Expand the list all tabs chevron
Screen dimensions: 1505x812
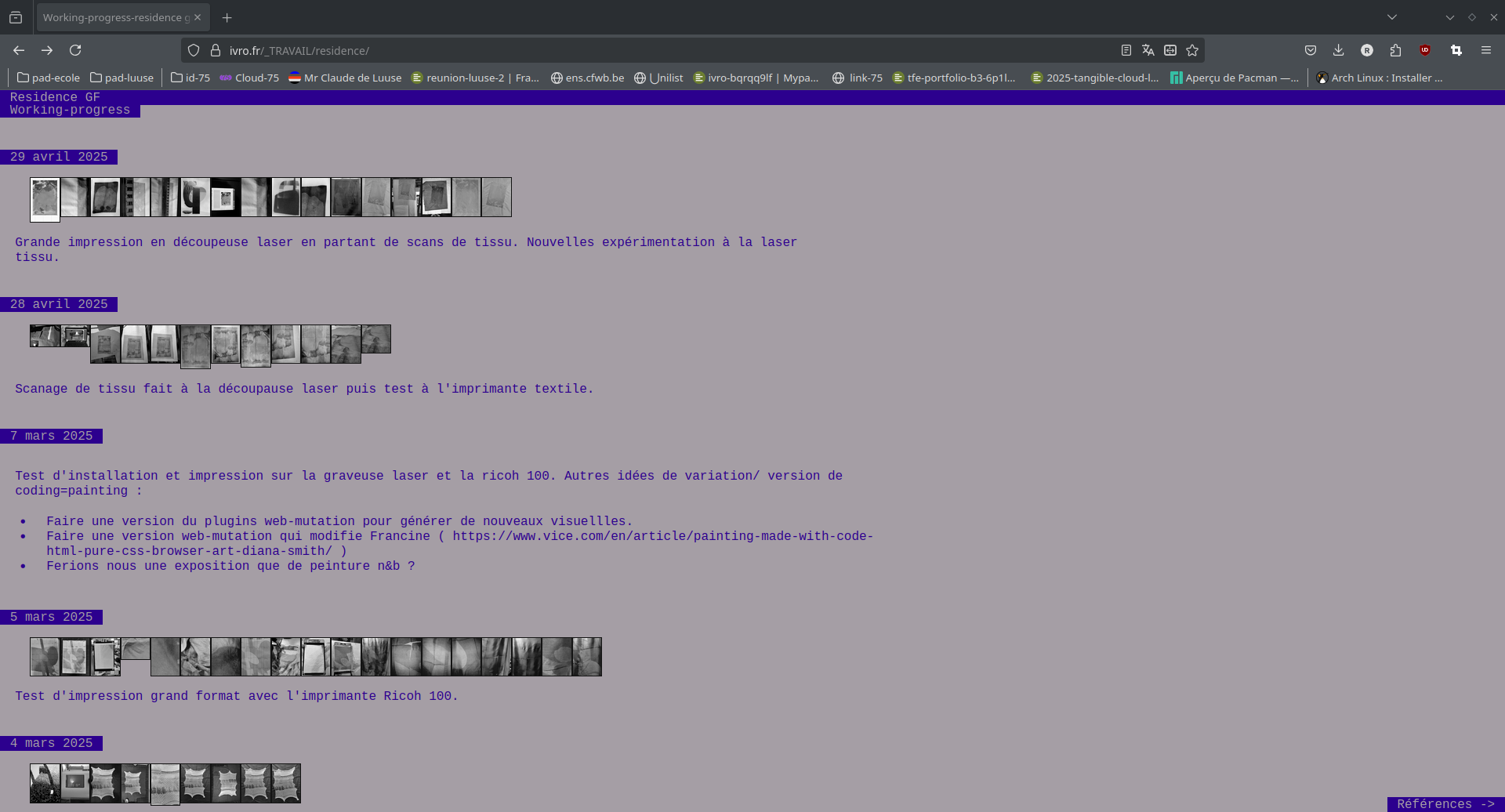click(1391, 17)
